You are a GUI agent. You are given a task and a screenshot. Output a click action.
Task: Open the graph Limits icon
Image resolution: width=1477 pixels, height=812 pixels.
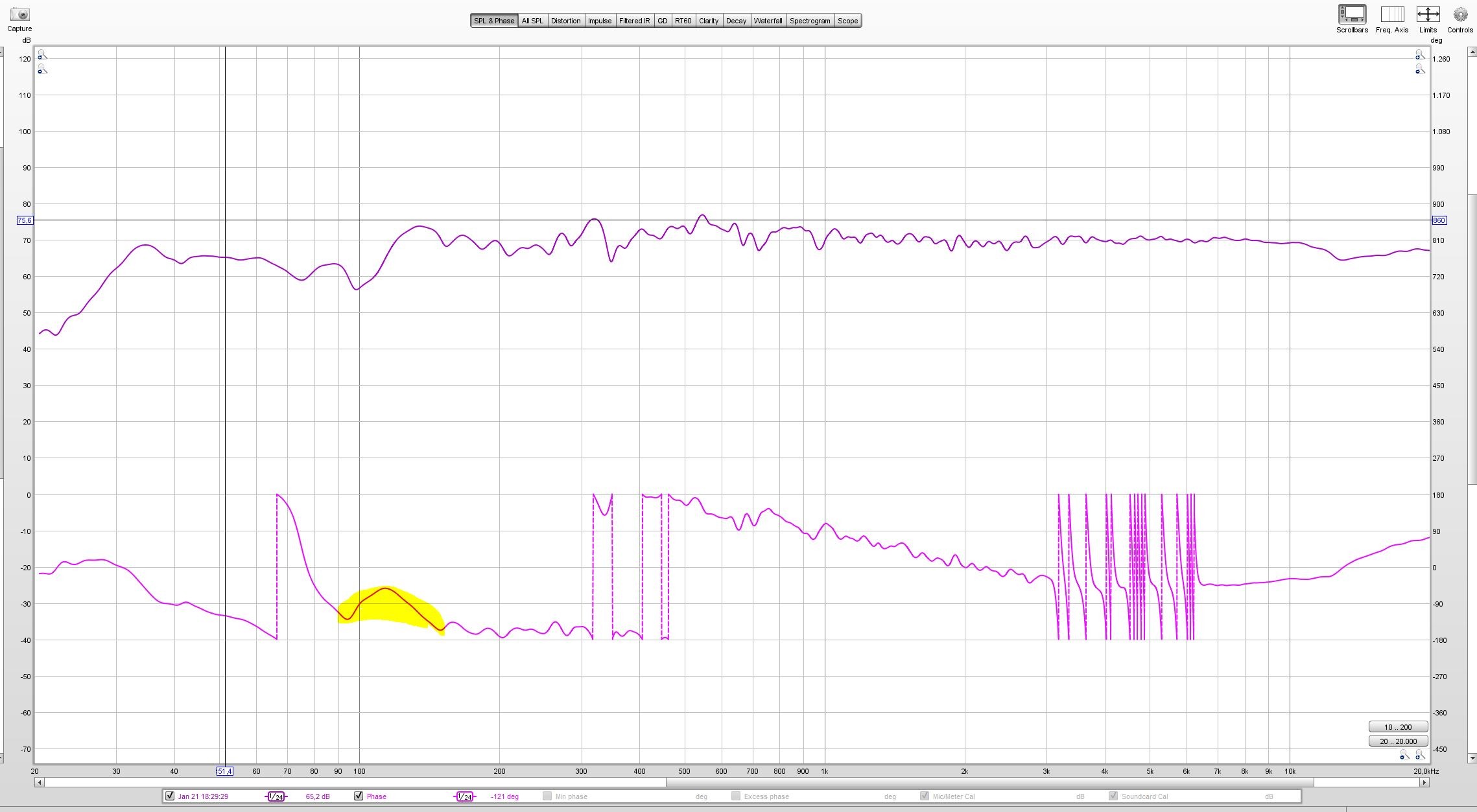pos(1428,15)
